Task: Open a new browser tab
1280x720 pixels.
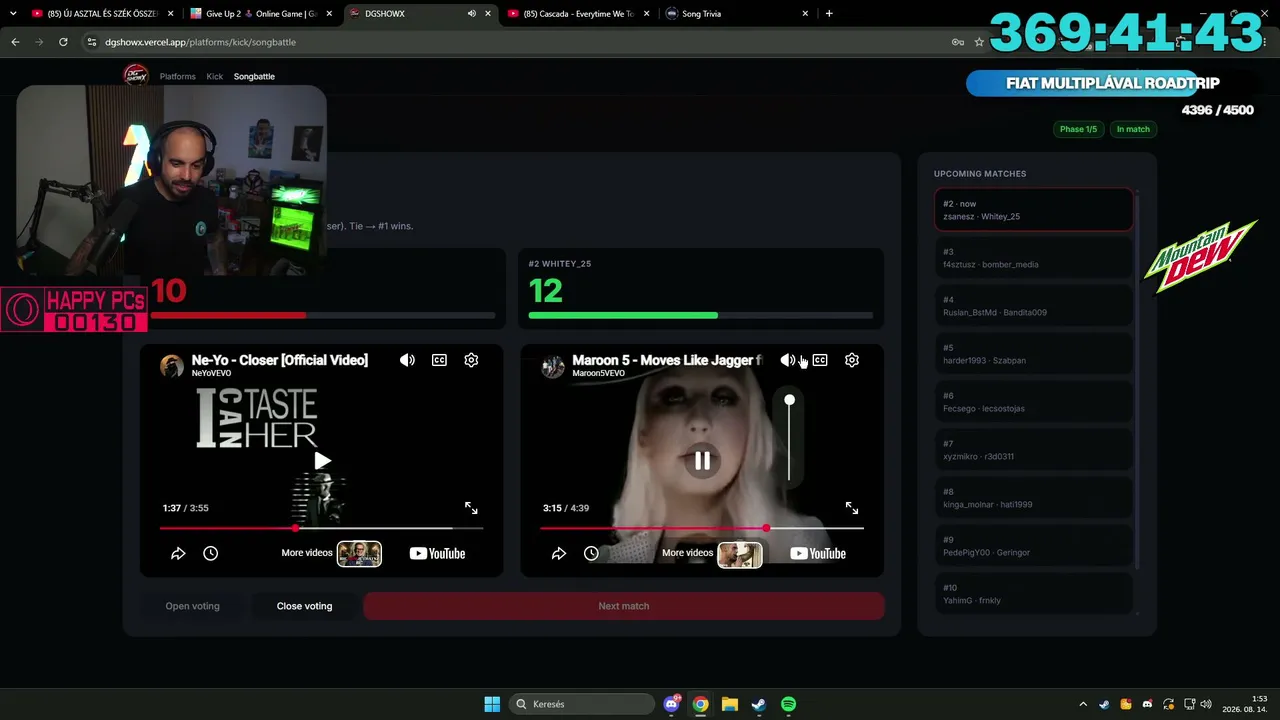Action: [x=829, y=14]
